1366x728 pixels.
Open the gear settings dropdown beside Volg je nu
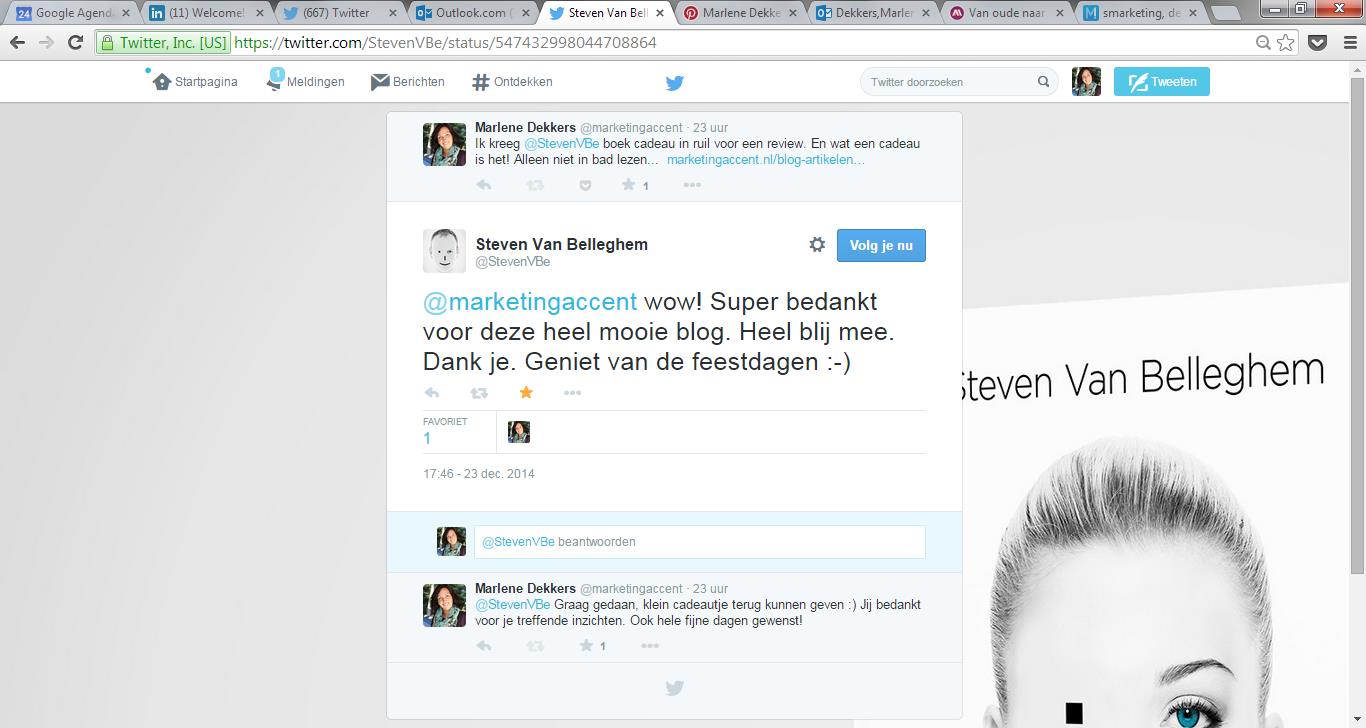(817, 245)
